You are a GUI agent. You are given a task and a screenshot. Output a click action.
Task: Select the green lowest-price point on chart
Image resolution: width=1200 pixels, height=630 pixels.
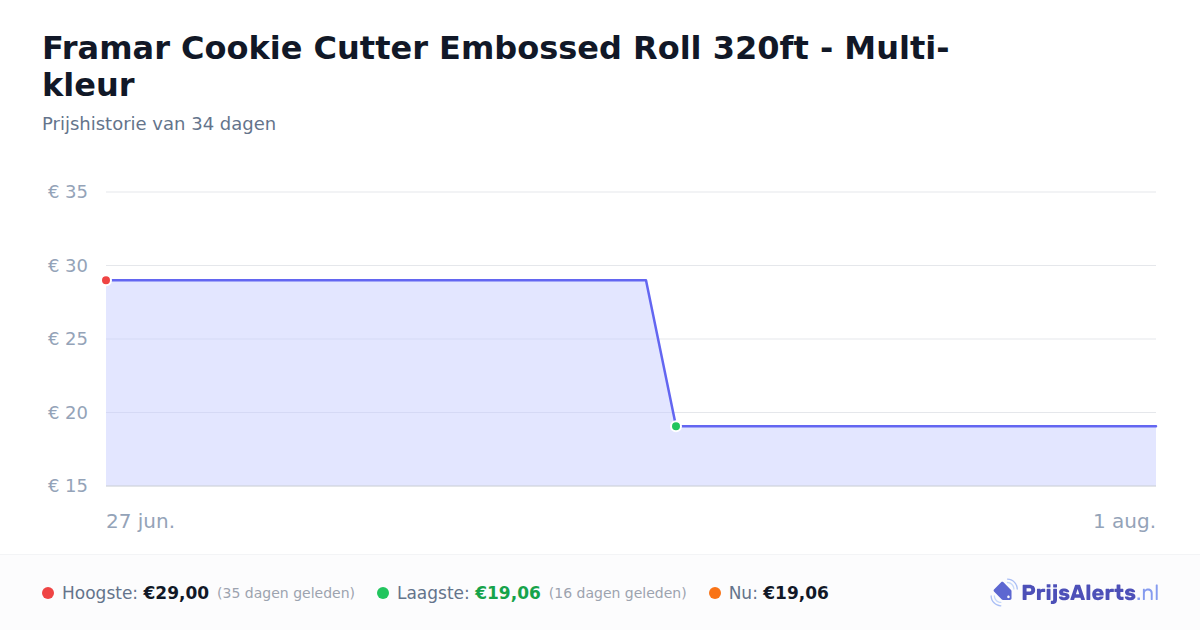point(676,426)
